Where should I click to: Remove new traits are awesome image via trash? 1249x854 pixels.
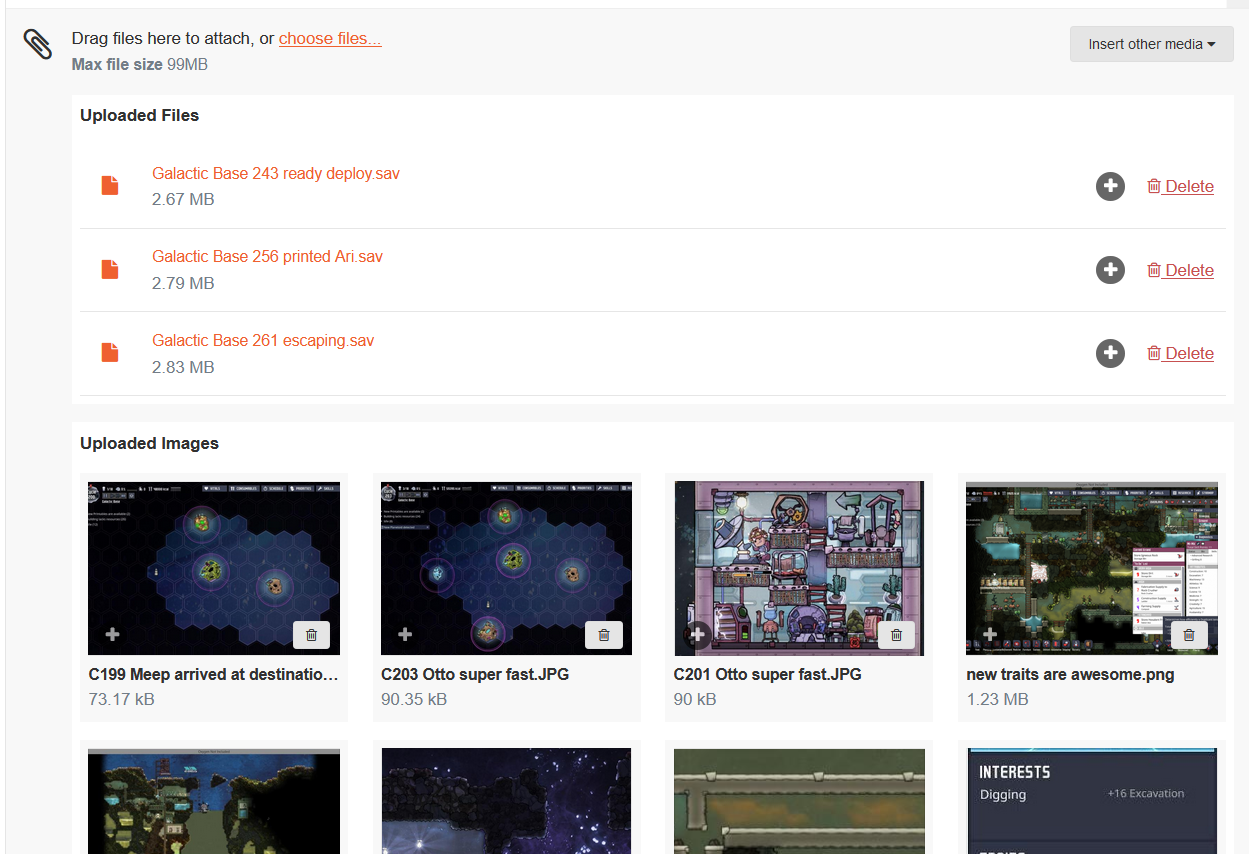1188,635
